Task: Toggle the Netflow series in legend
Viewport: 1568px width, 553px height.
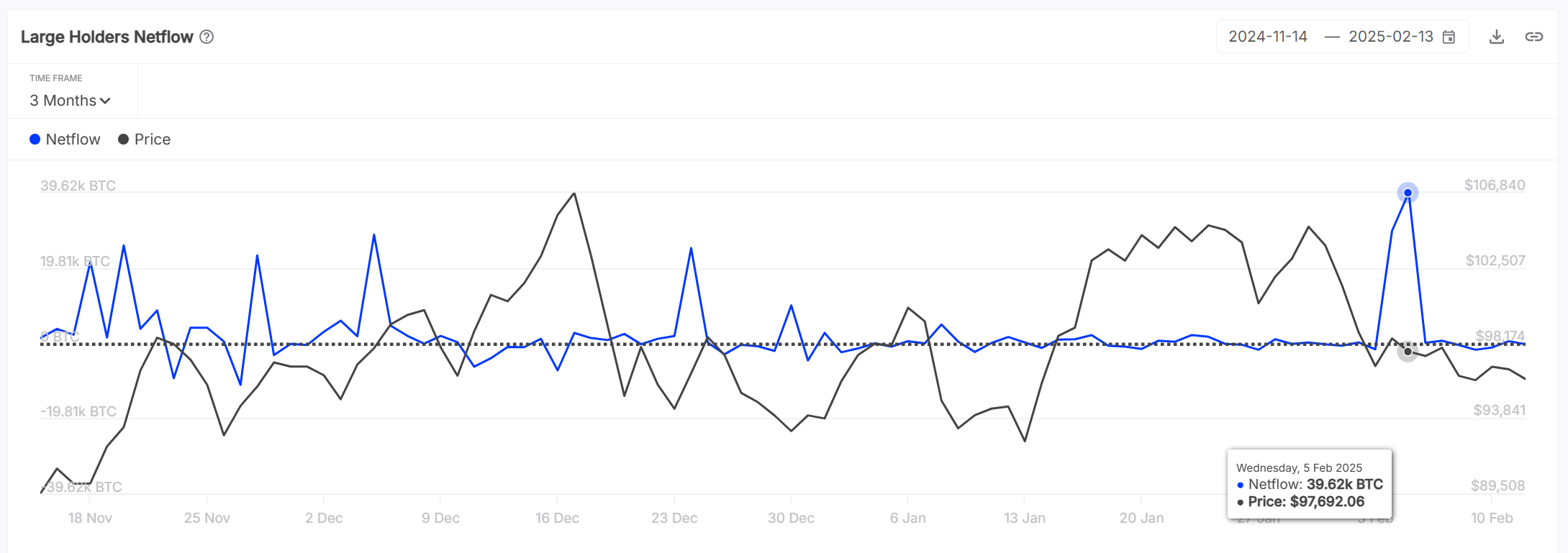Action: 73,140
